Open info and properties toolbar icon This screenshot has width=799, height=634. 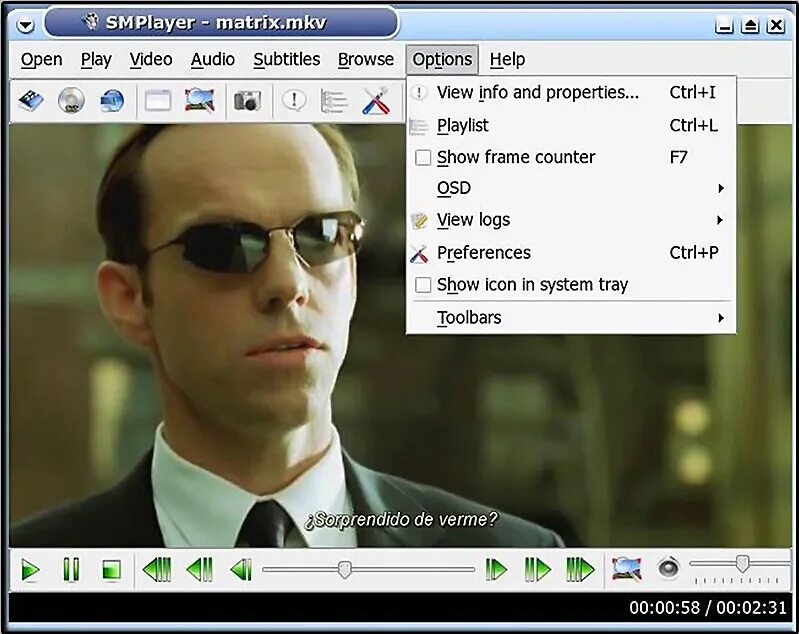(x=294, y=100)
